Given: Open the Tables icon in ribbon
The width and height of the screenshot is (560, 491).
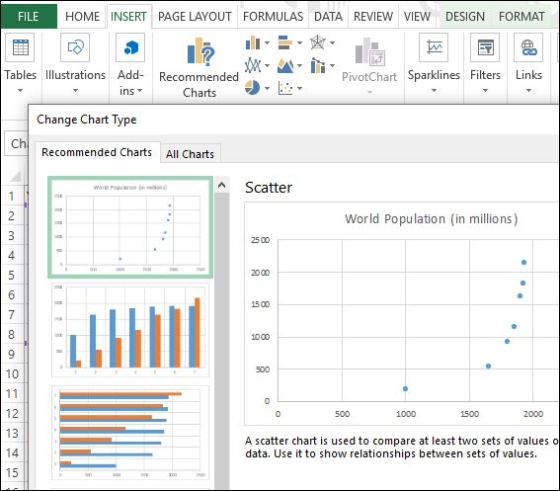Looking at the screenshot, I should pyautogui.click(x=20, y=47).
